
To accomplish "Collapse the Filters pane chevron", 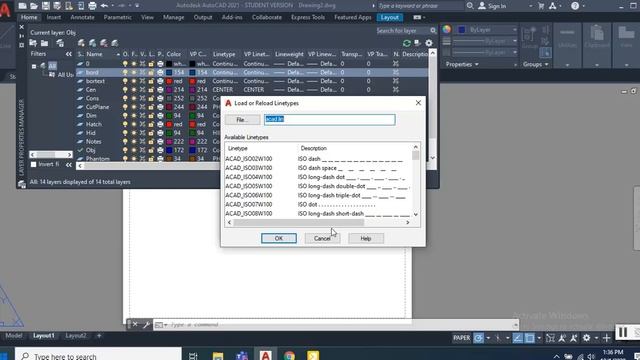I will pyautogui.click(x=69, y=54).
